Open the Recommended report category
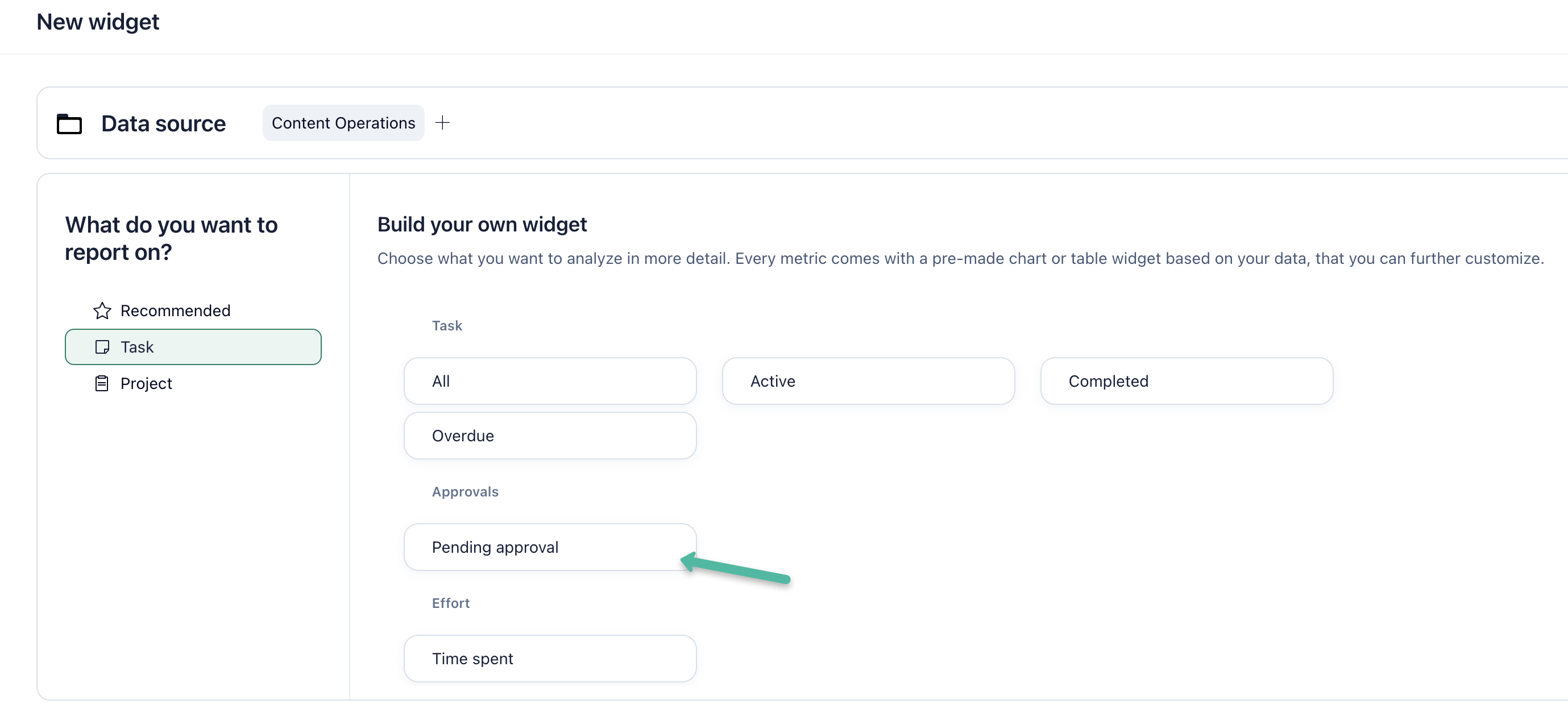The height and width of the screenshot is (712, 1568). [x=175, y=311]
